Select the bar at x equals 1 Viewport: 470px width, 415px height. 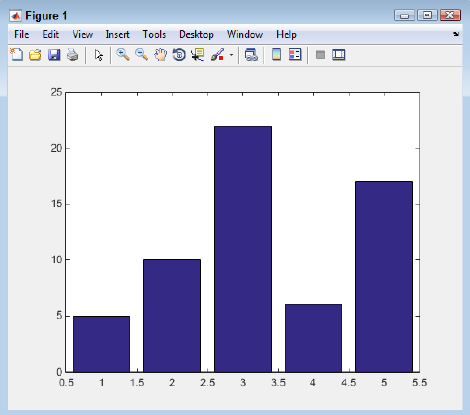101,344
